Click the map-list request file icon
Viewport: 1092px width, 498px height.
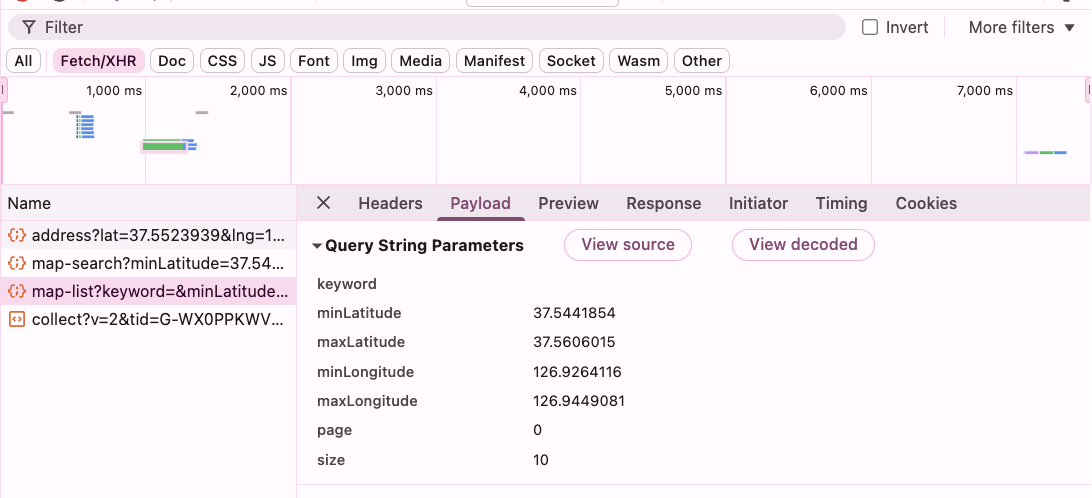click(x=16, y=292)
